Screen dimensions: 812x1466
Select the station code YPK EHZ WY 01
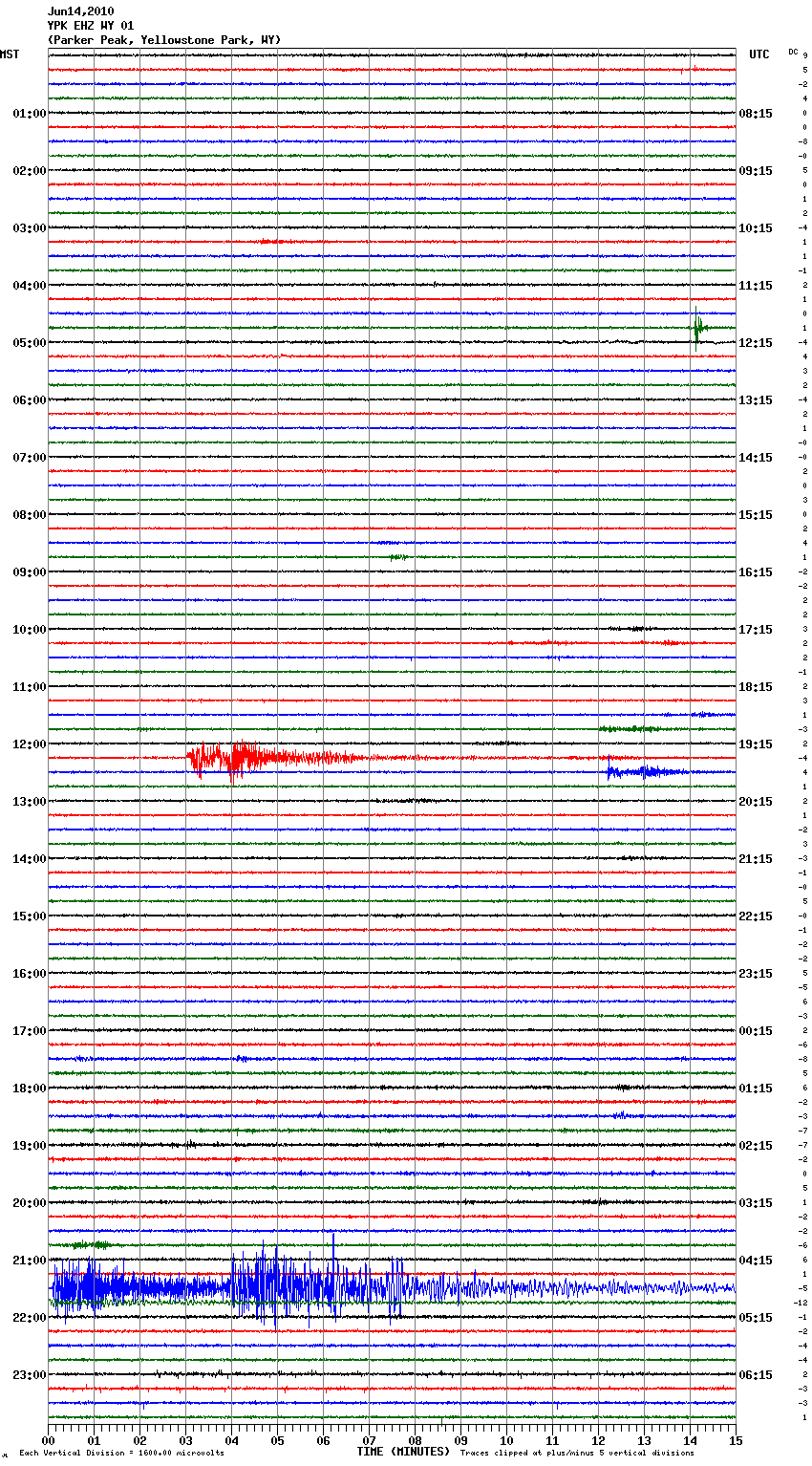91,26
